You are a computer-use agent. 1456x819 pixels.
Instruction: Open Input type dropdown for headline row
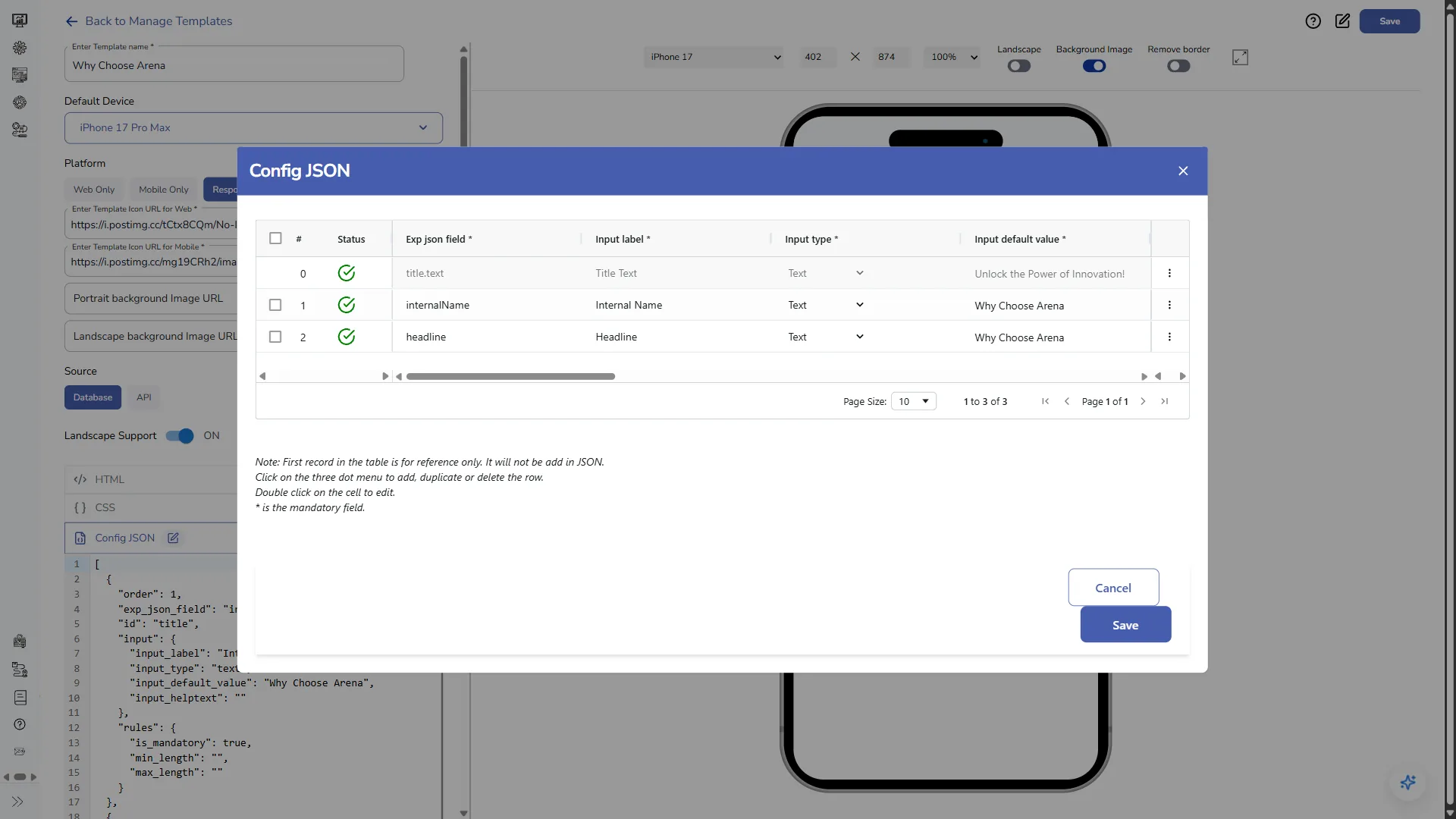(825, 337)
